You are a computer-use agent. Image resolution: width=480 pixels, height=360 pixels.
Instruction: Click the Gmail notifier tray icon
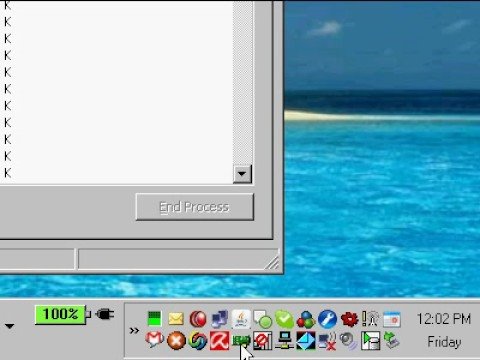point(154,340)
